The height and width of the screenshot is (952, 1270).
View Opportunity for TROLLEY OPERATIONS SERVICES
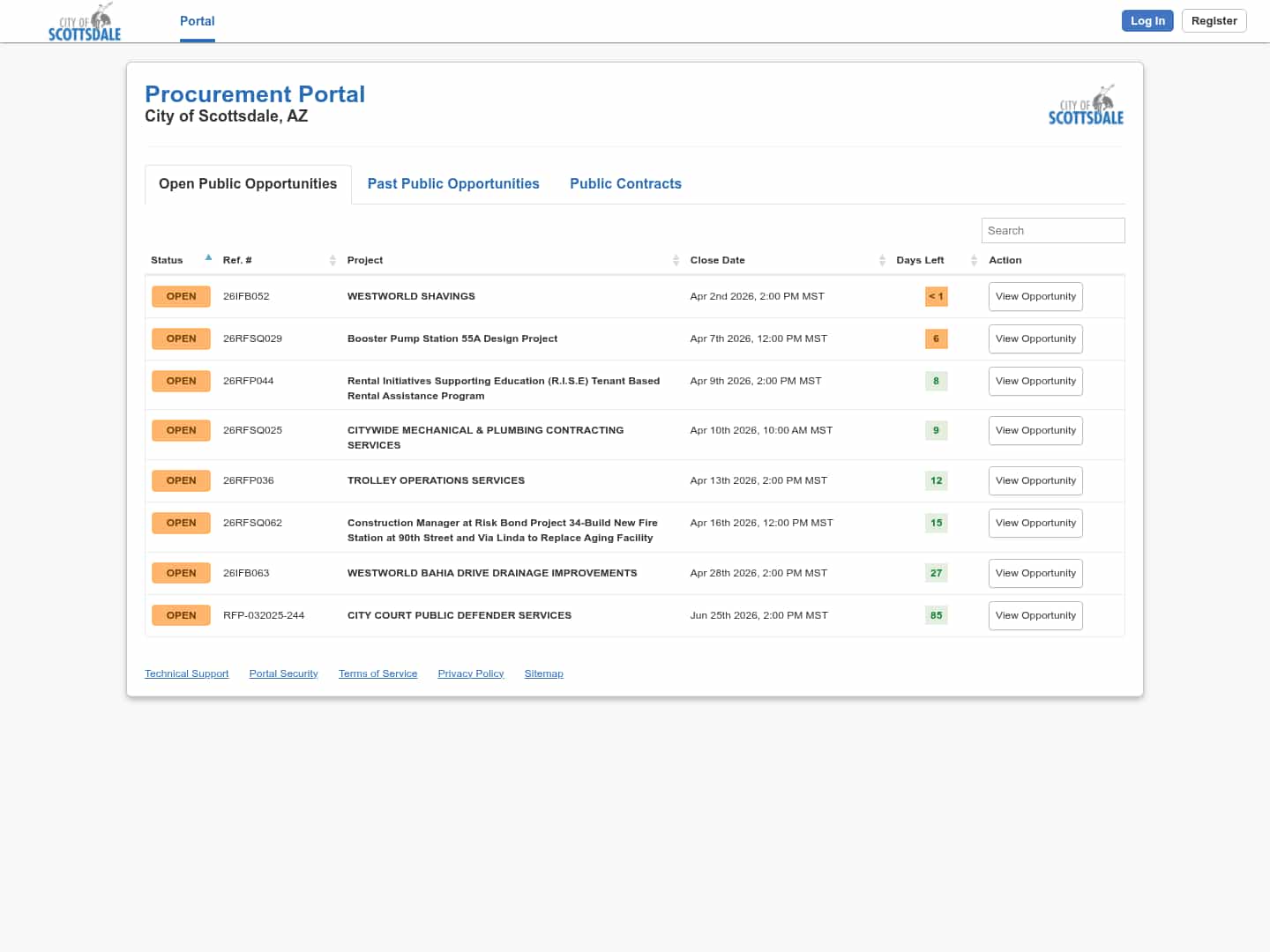coord(1035,480)
